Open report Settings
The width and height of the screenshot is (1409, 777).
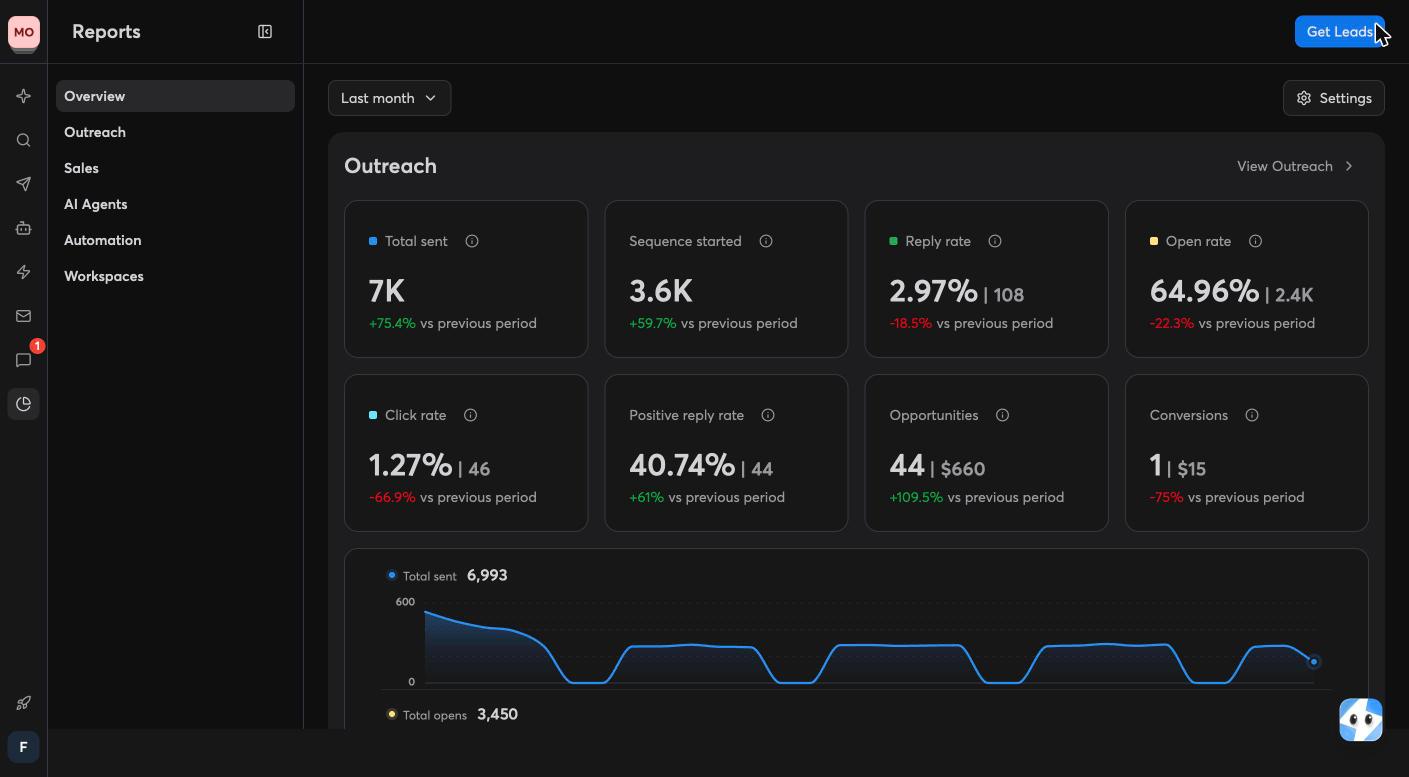coord(1334,98)
